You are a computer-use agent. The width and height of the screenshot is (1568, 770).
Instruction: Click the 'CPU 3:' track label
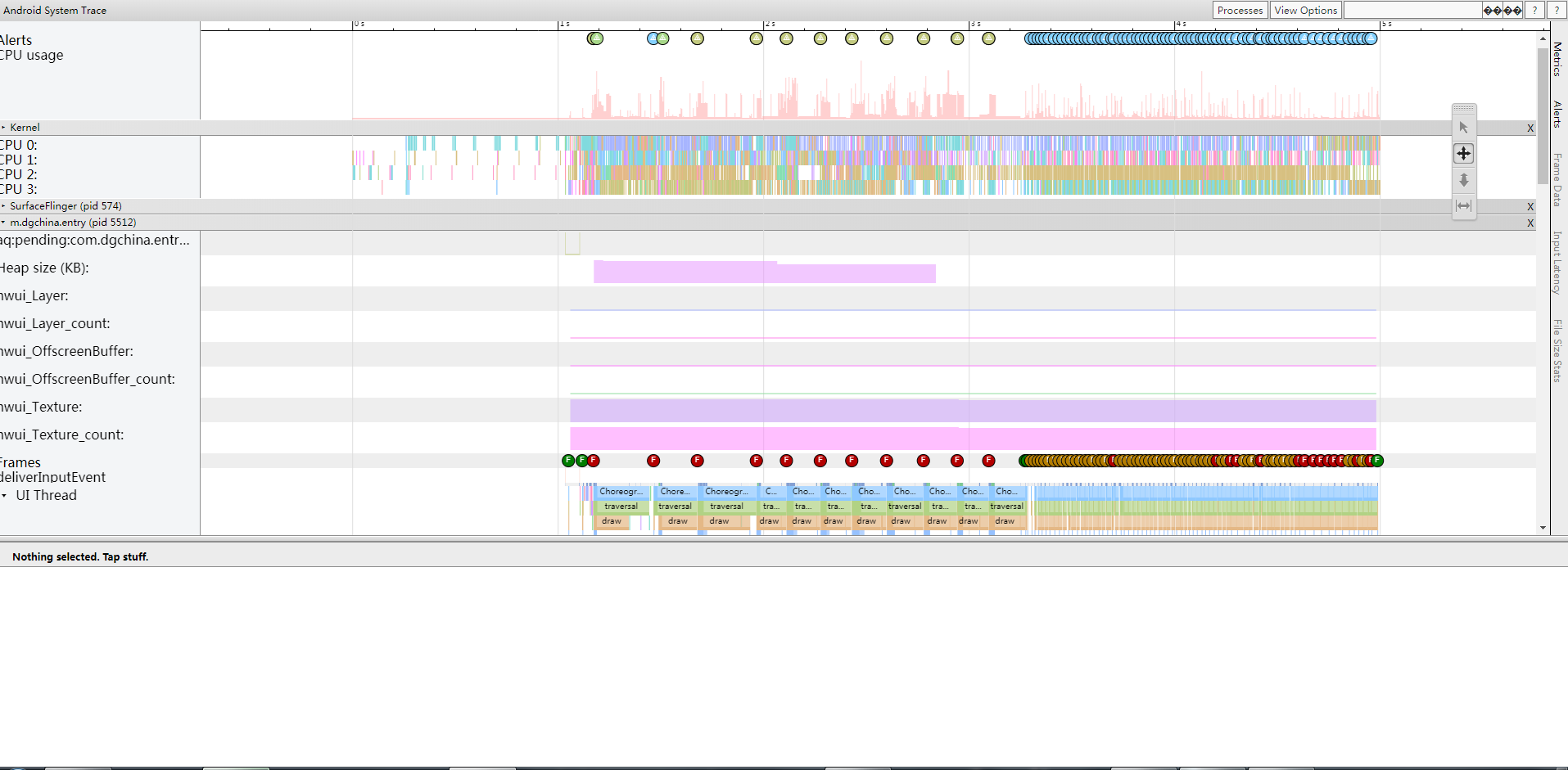coord(18,189)
